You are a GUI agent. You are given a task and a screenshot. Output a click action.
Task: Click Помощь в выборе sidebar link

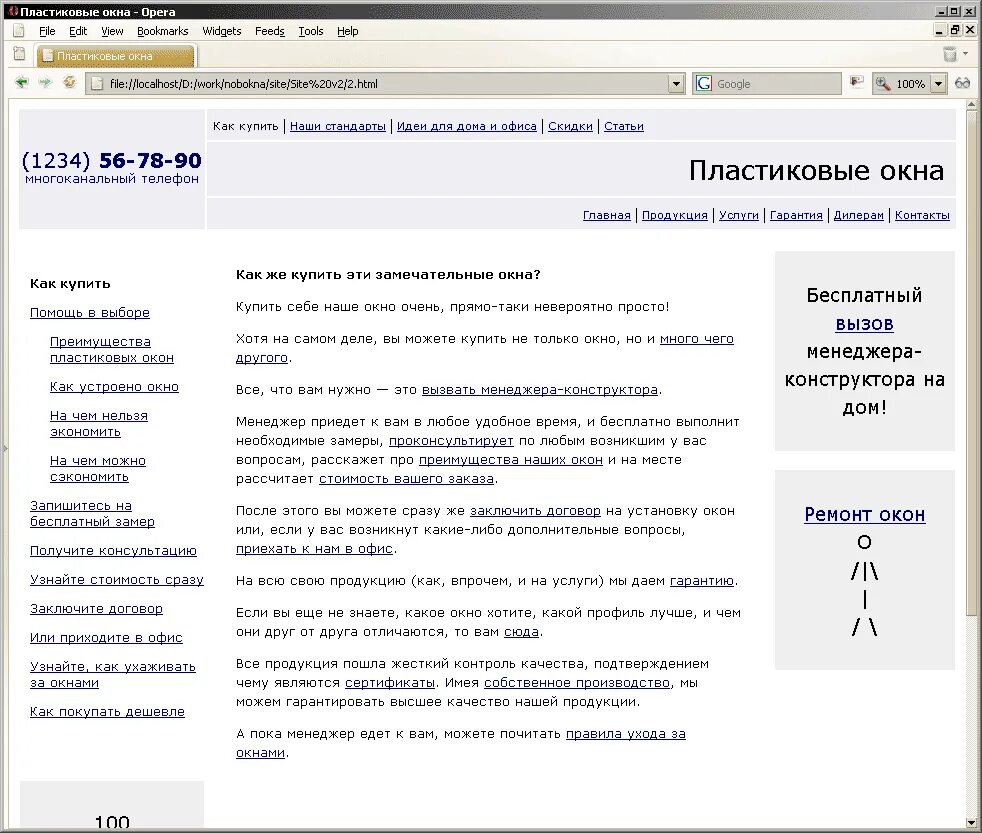coord(90,313)
